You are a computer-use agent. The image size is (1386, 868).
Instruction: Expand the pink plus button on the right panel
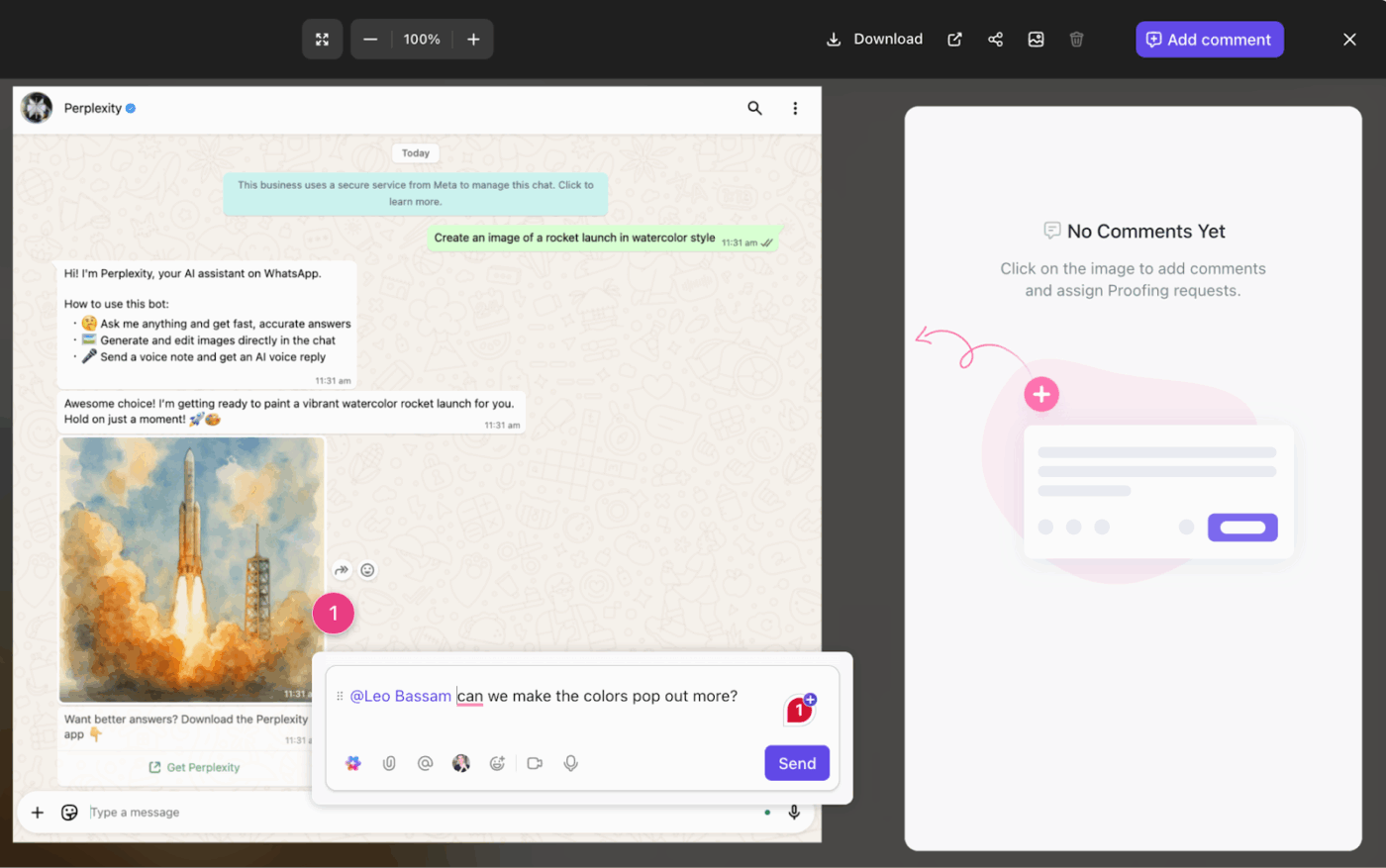click(1041, 393)
